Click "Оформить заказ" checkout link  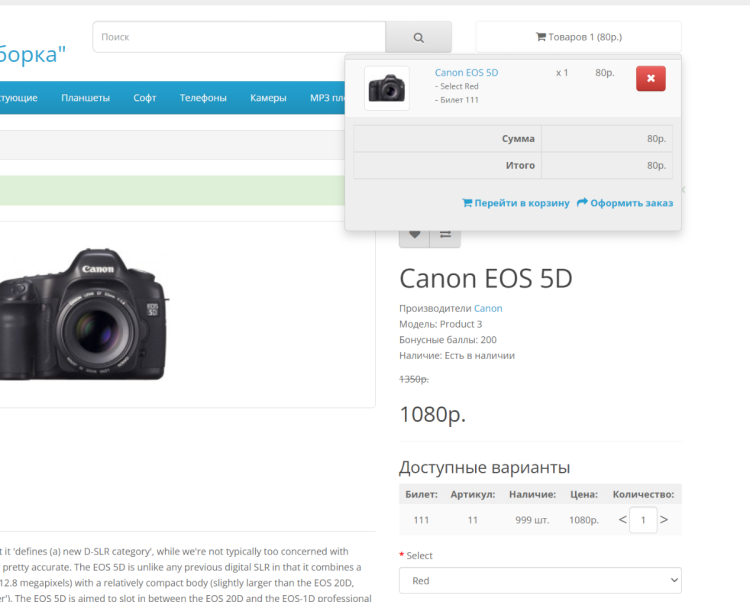(625, 203)
